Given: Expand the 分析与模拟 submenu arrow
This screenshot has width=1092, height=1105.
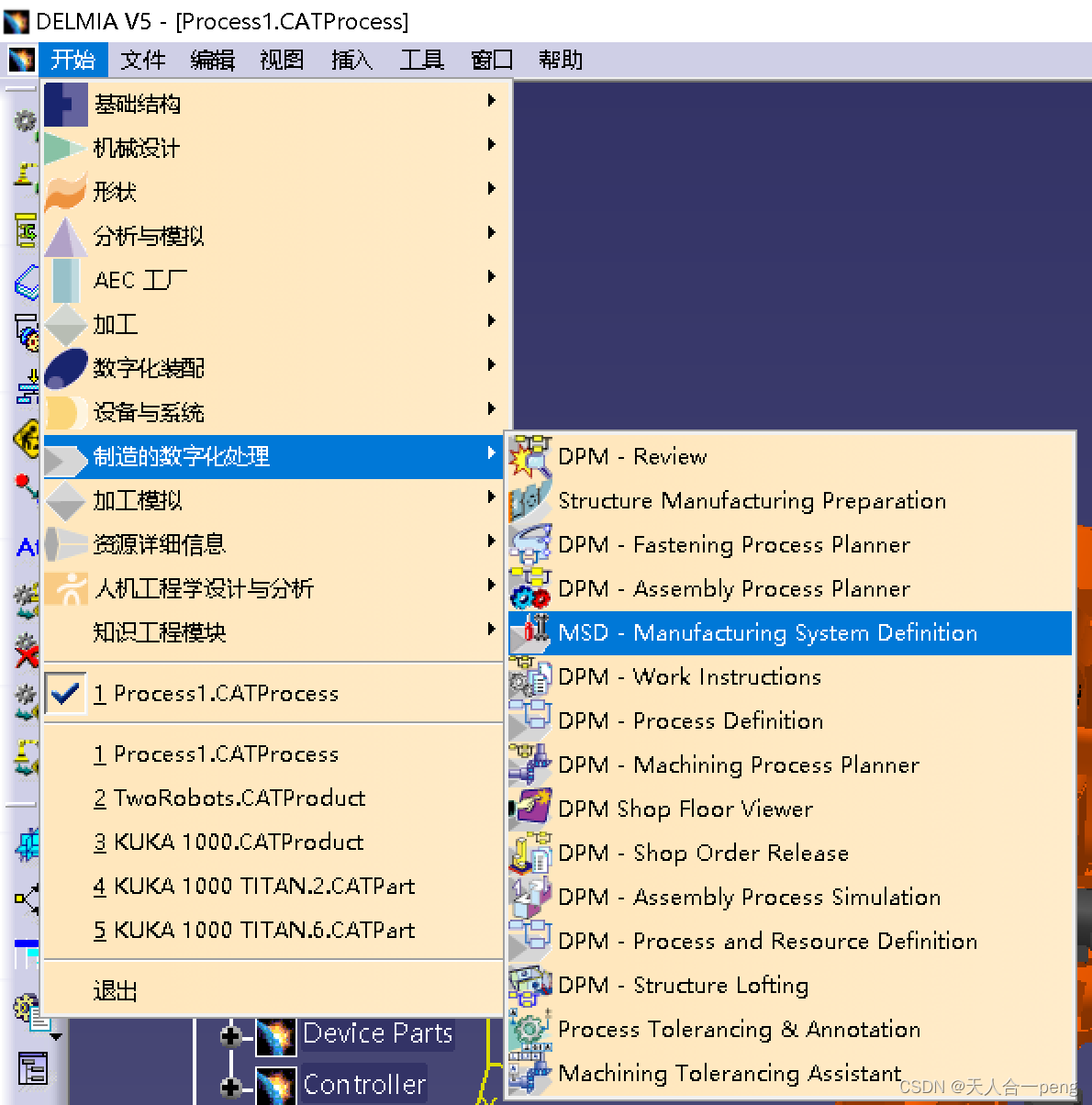Looking at the screenshot, I should tap(492, 232).
